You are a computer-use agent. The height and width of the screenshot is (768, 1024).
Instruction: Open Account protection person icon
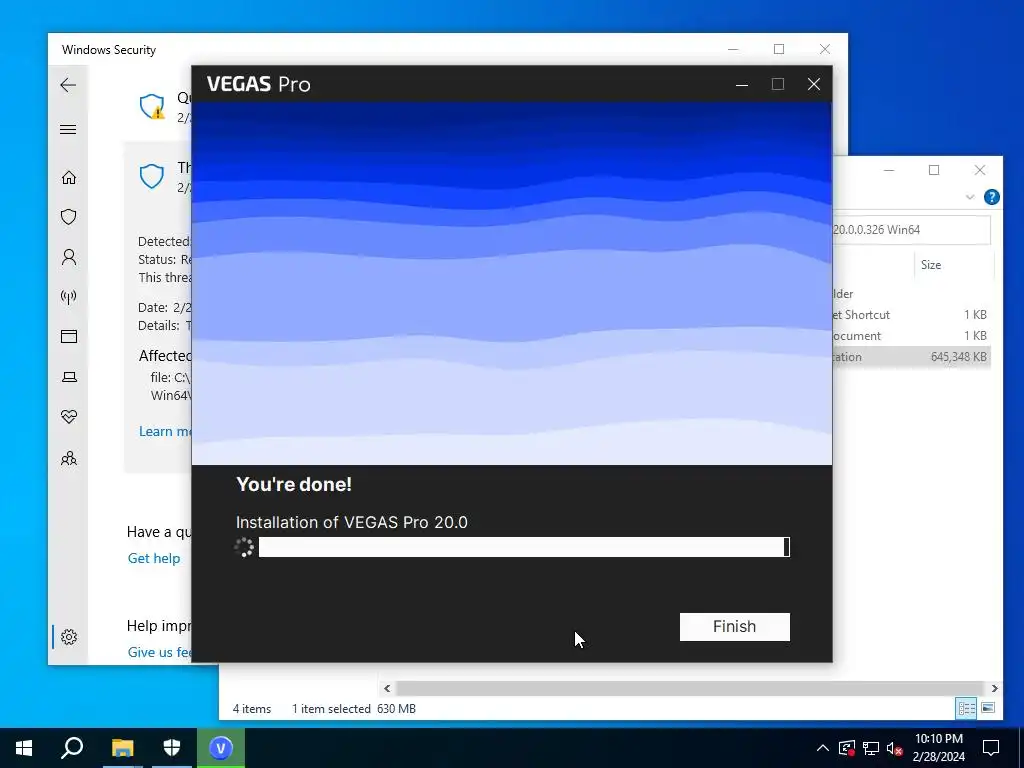69,257
